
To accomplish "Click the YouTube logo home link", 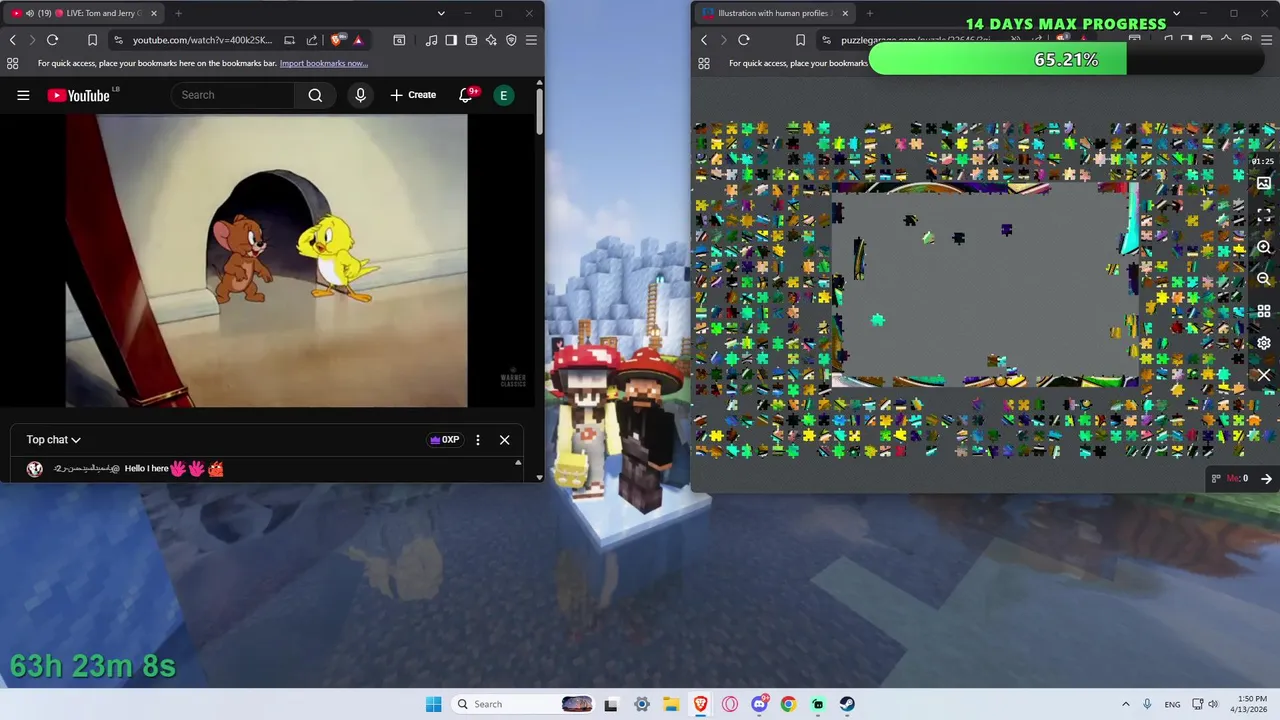I will click(x=79, y=95).
